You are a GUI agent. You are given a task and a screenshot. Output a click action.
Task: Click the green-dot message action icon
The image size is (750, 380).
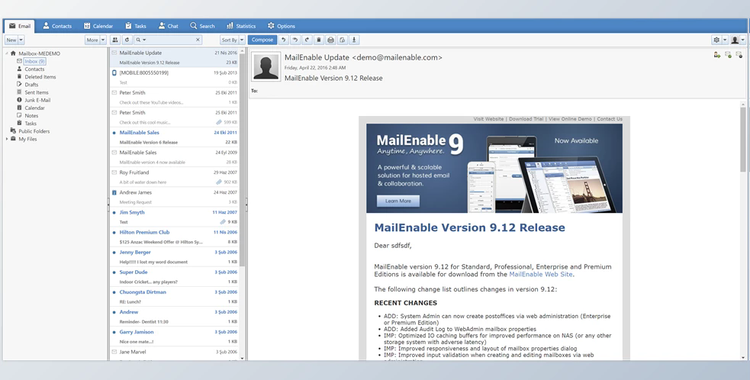click(x=728, y=55)
